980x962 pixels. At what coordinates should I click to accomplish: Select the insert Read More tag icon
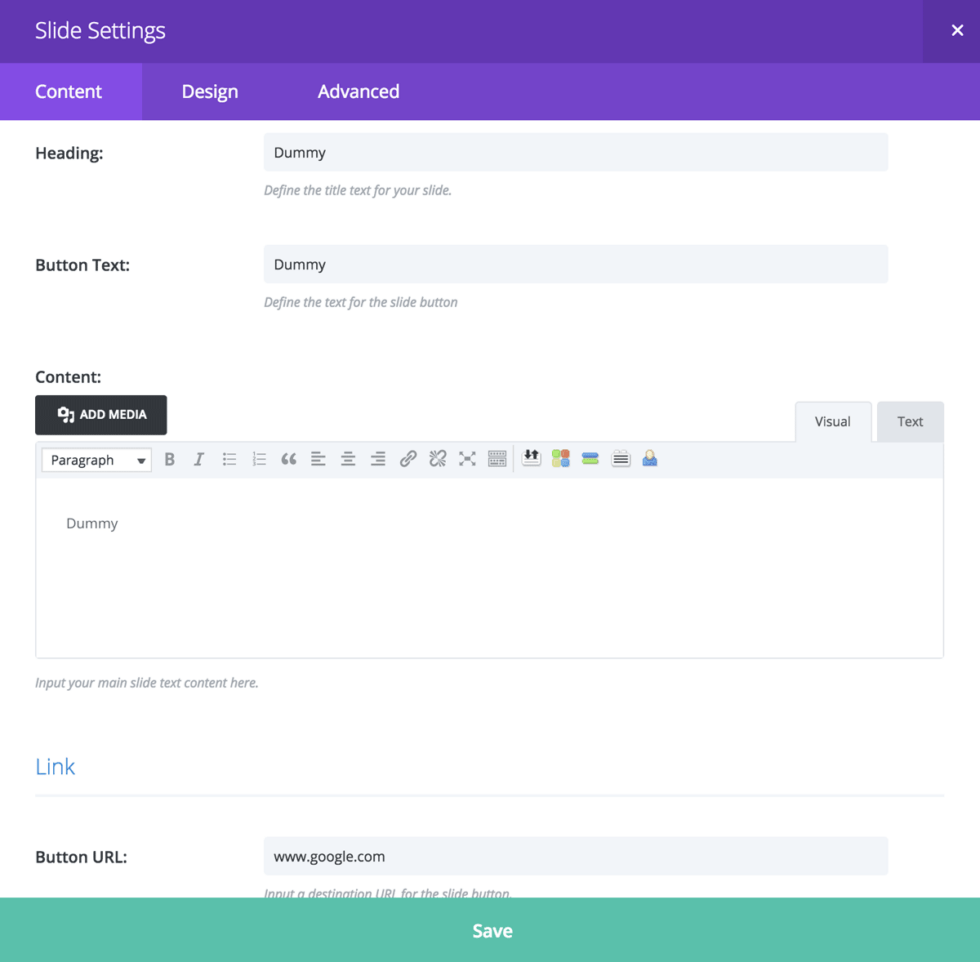[x=531, y=459]
